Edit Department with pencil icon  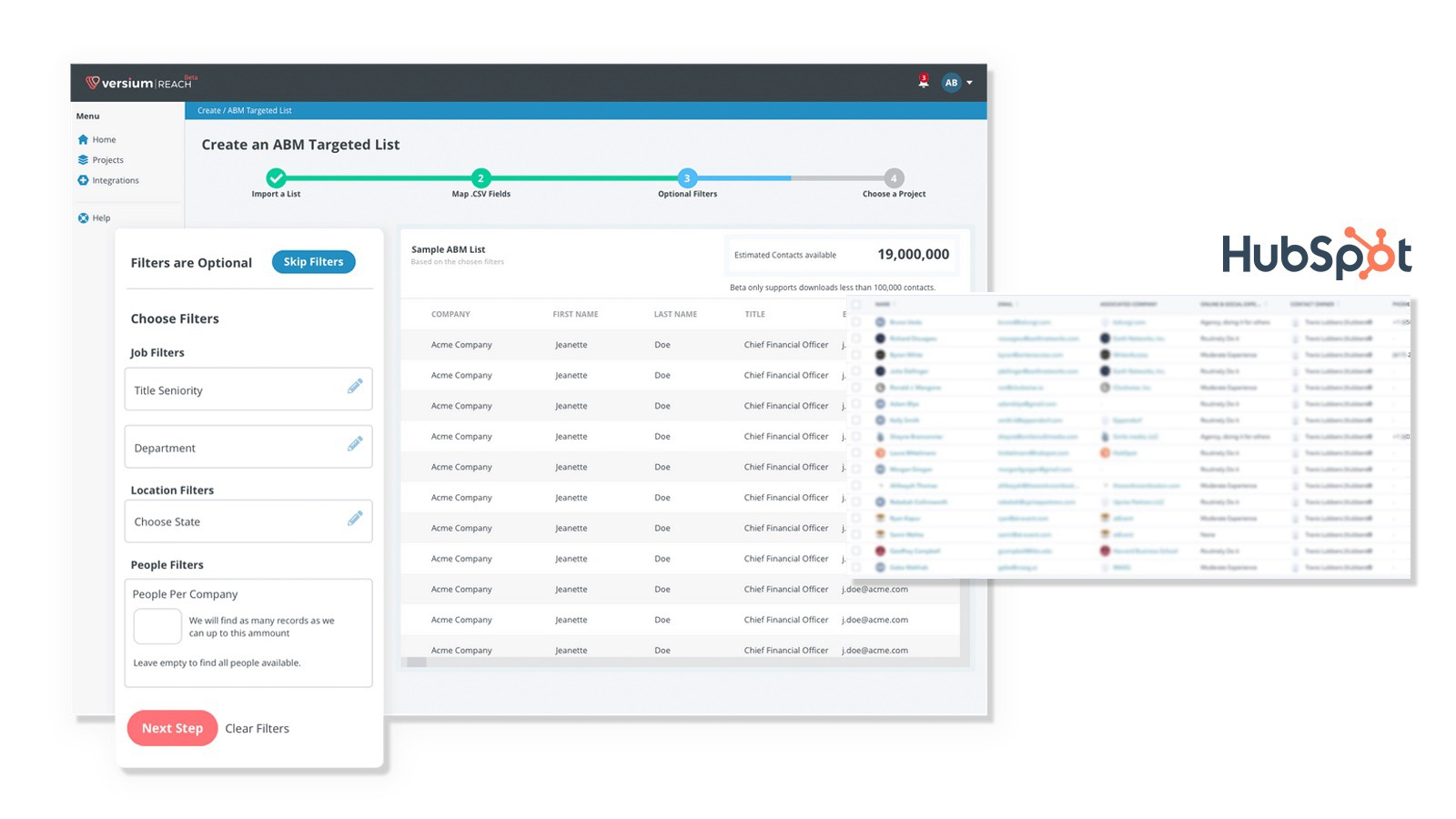355,444
